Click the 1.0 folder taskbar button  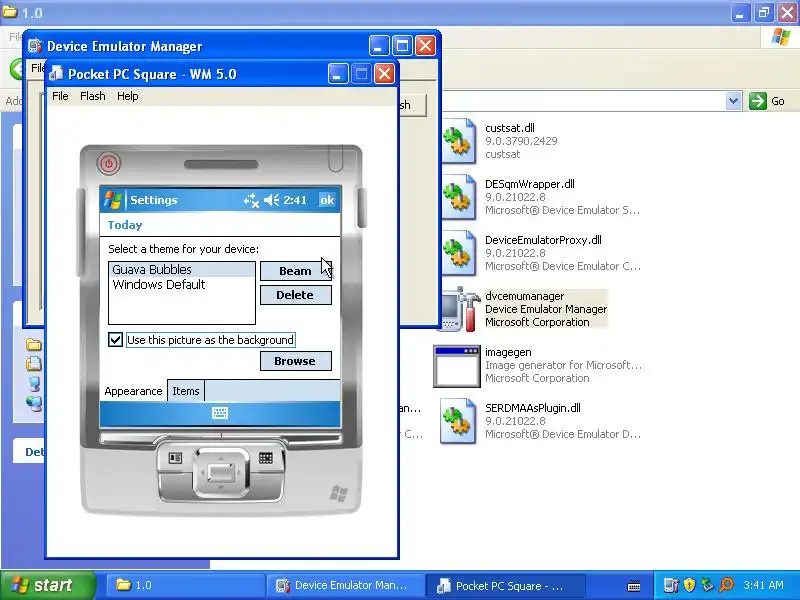coord(185,585)
